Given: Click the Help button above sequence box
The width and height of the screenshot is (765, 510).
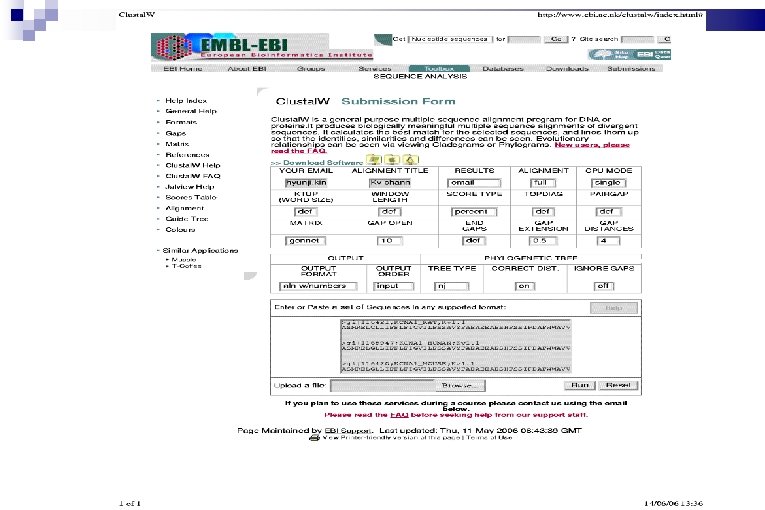Looking at the screenshot, I should pos(614,308).
